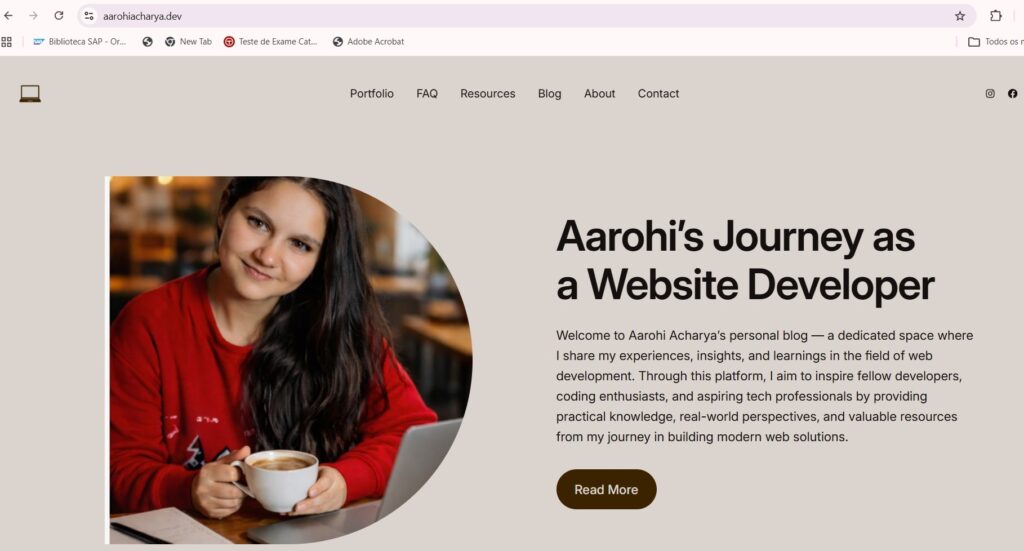Click the browser forward arrow

coord(33,16)
